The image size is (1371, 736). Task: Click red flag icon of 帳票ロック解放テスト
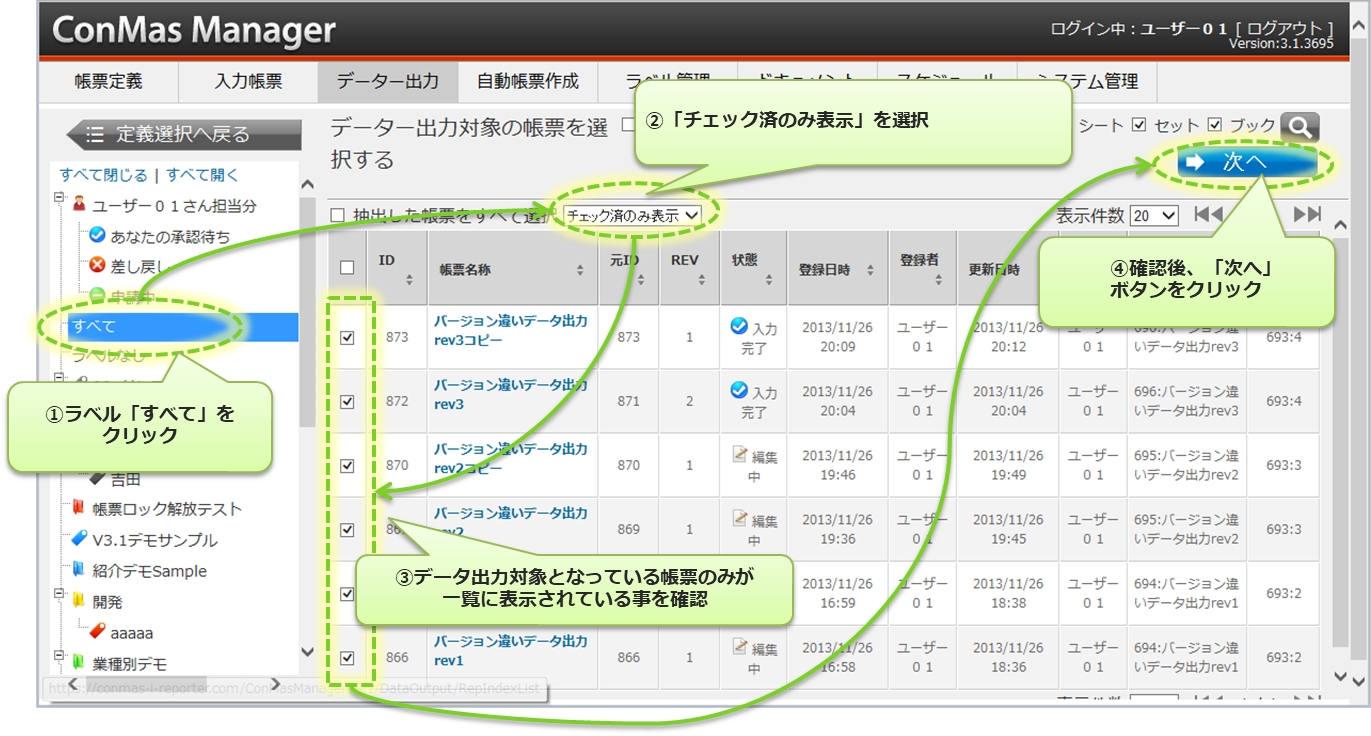point(78,507)
